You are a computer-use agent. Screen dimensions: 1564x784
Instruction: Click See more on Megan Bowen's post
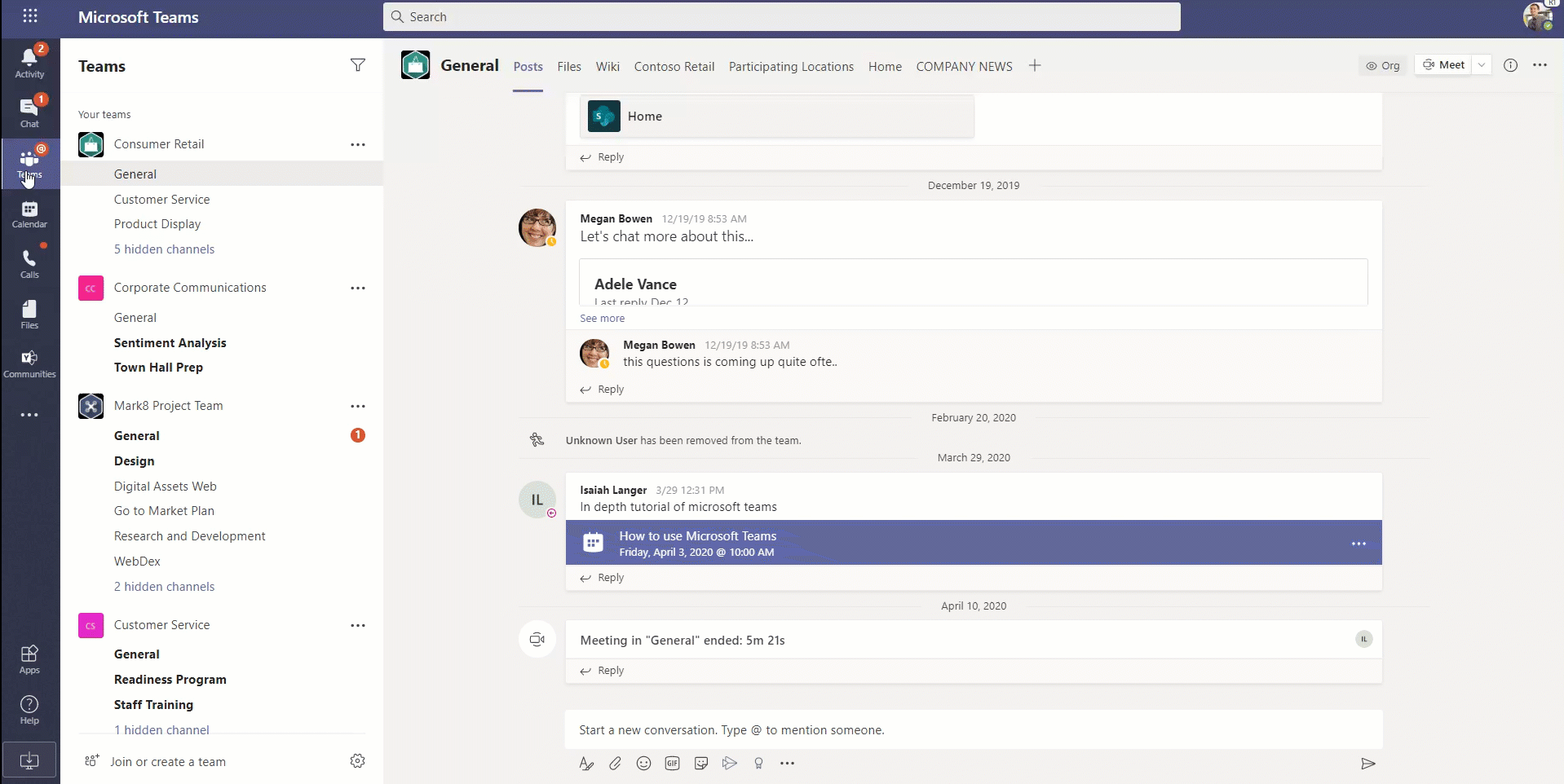click(x=602, y=319)
